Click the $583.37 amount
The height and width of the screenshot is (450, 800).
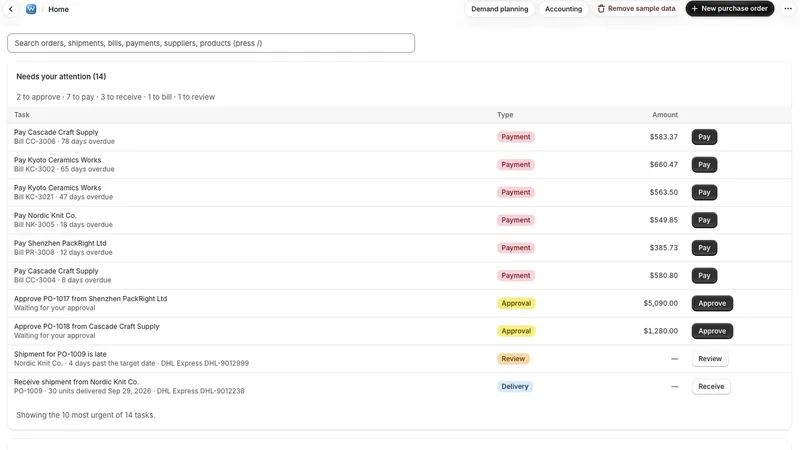click(663, 137)
